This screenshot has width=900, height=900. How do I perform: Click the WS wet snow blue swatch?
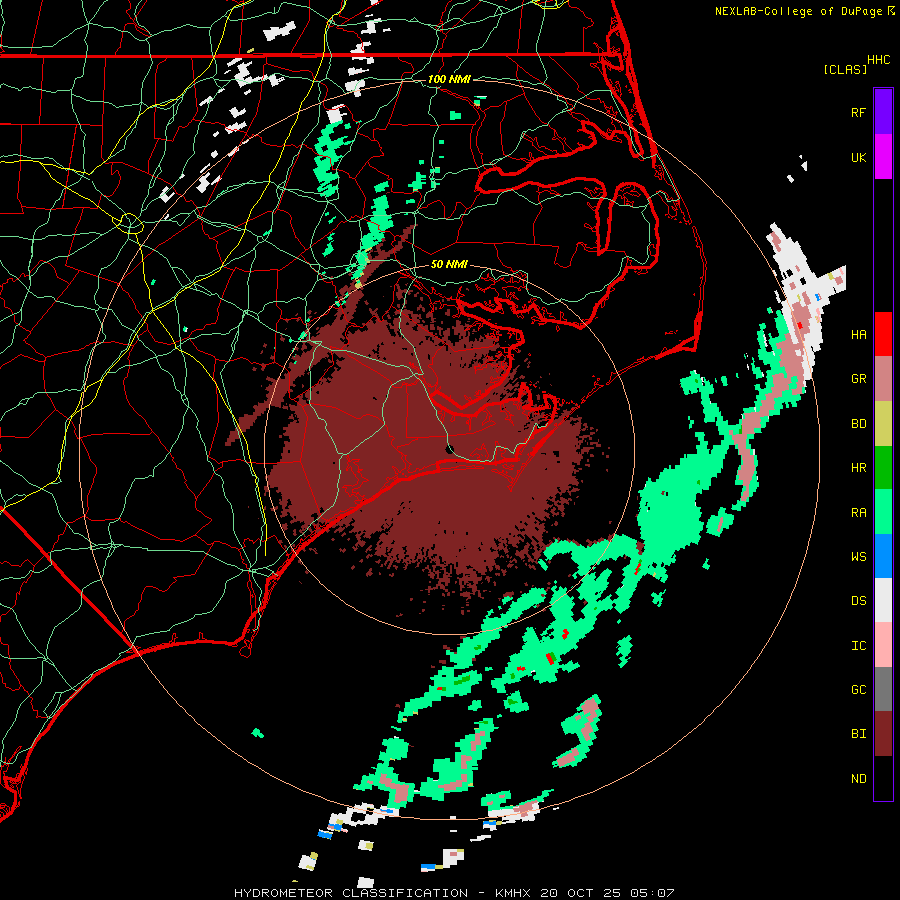[x=883, y=556]
